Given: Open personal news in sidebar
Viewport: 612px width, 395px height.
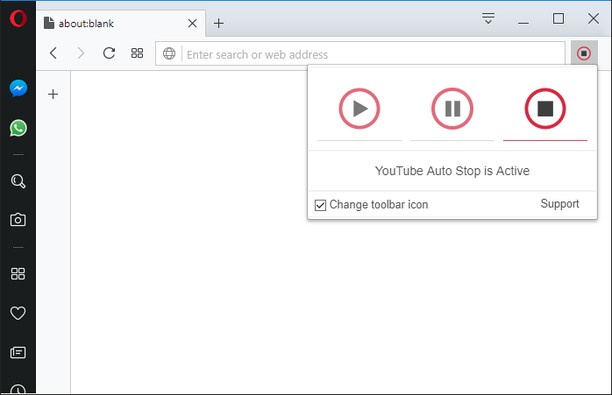Looking at the screenshot, I should 18,352.
